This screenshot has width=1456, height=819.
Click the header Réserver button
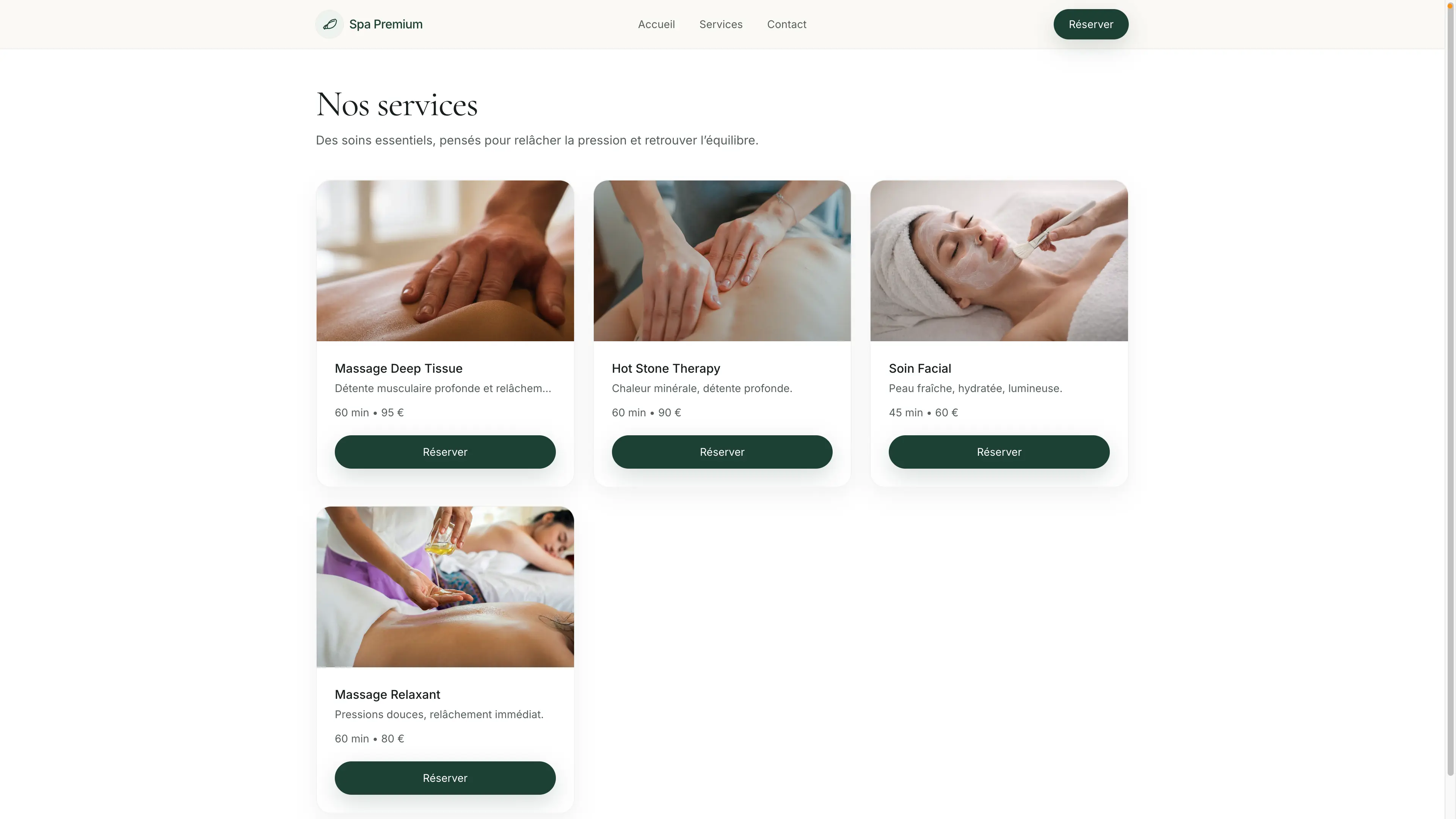[1090, 24]
